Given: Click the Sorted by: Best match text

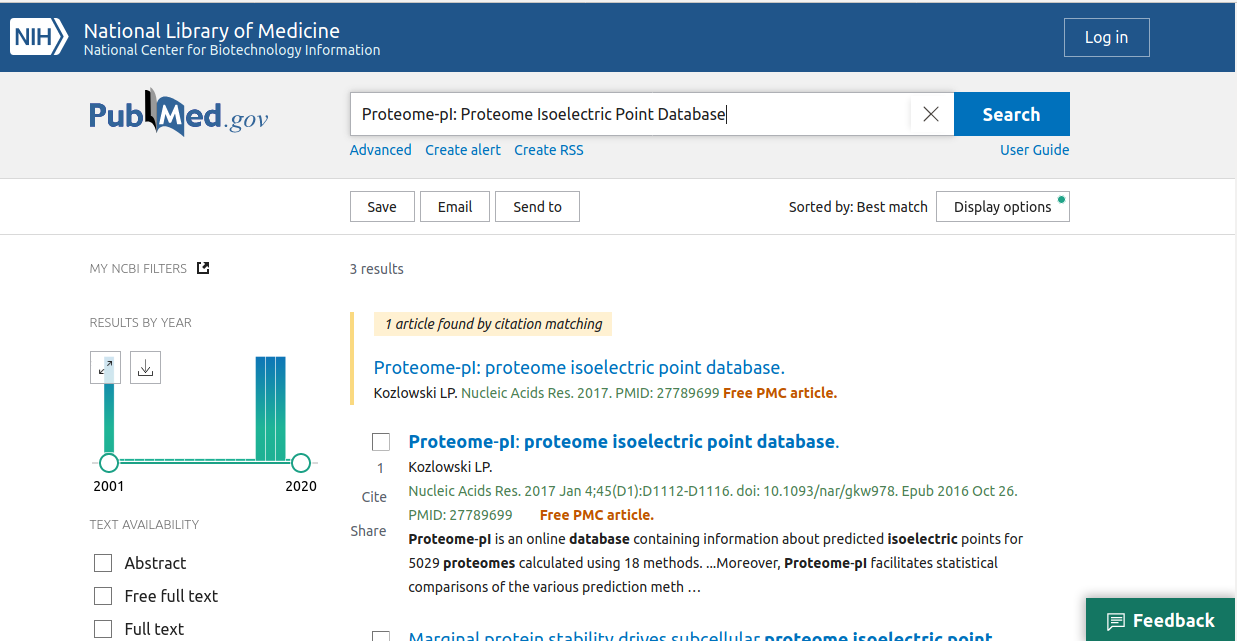Looking at the screenshot, I should point(858,207).
